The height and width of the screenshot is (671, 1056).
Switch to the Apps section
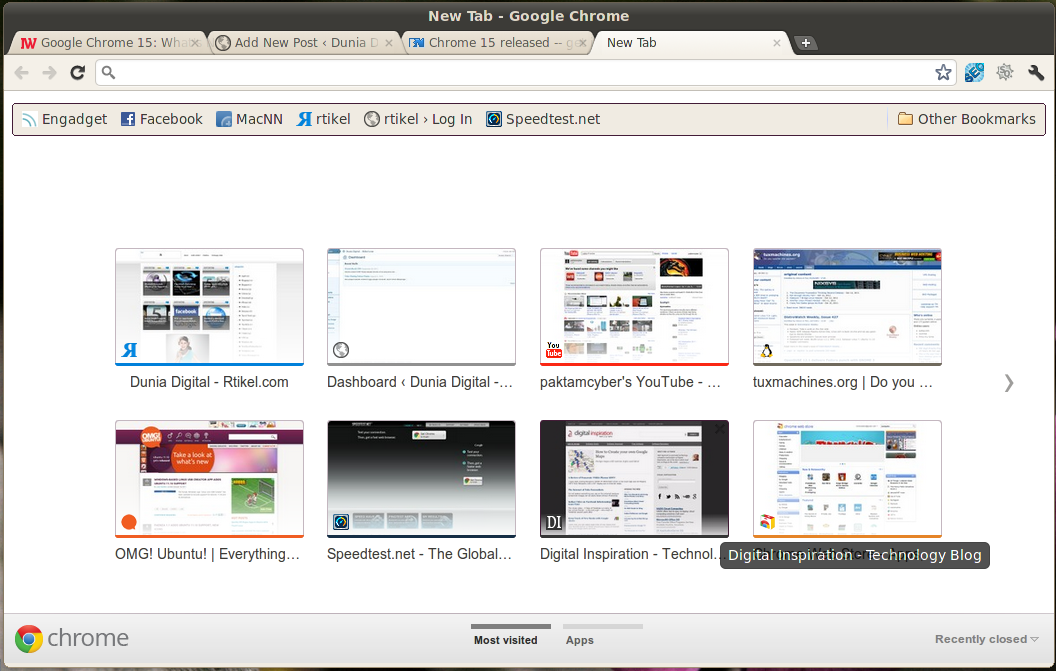[580, 640]
